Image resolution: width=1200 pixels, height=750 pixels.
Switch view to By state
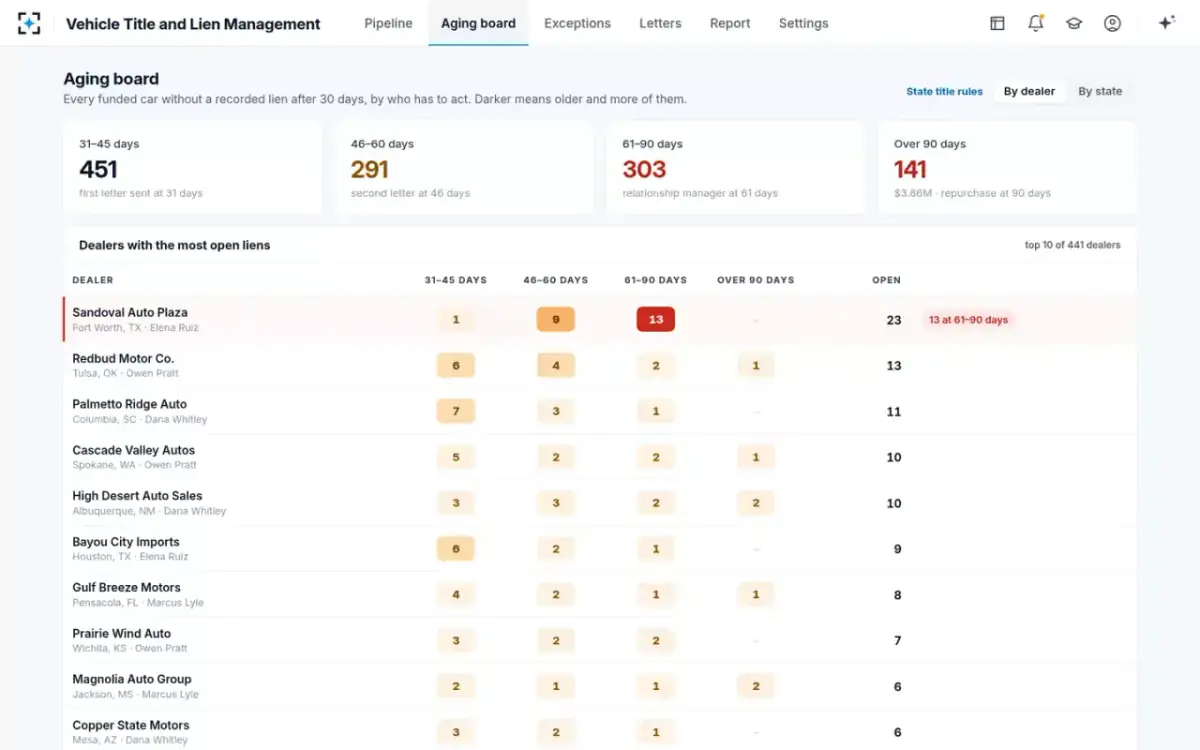pos(1100,91)
